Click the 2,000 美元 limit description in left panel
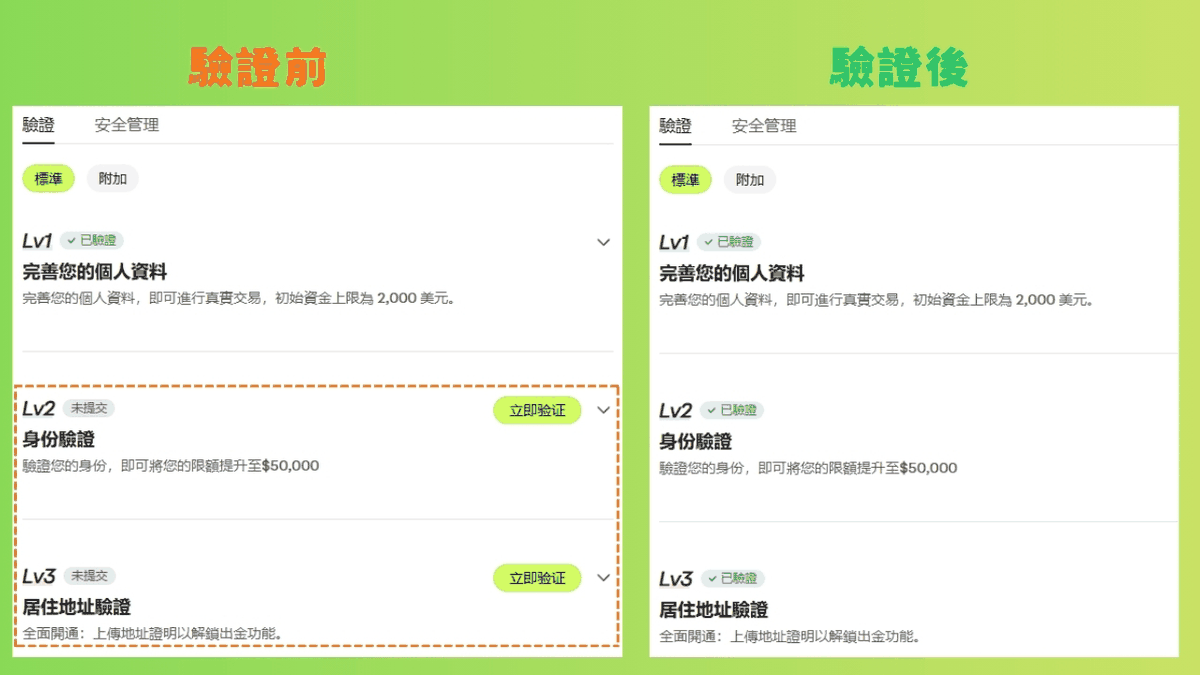This screenshot has height=675, width=1200. tap(238, 298)
